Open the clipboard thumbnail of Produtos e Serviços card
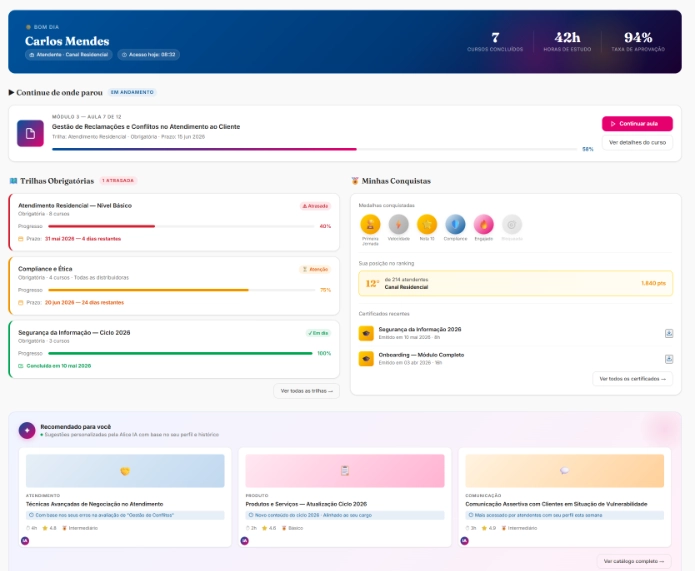Screen dimensions: 695x571 345,471
